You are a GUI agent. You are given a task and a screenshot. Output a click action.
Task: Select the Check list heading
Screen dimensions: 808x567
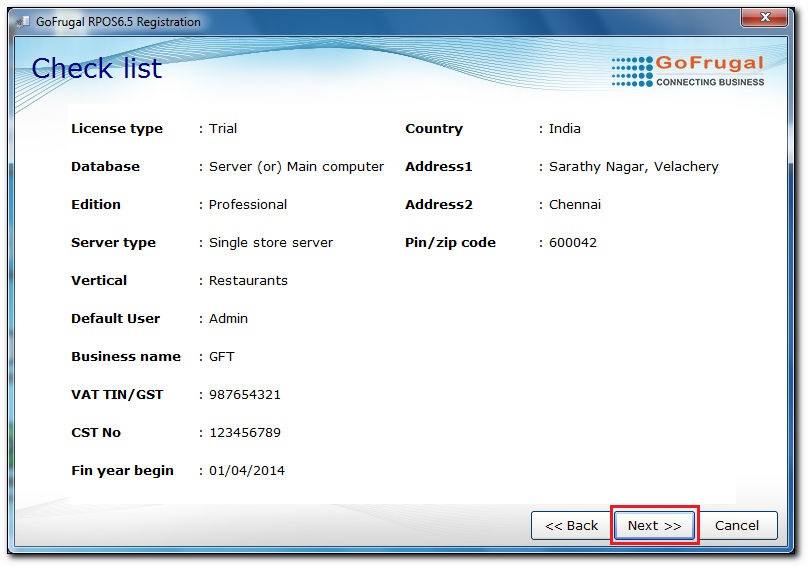coord(96,68)
